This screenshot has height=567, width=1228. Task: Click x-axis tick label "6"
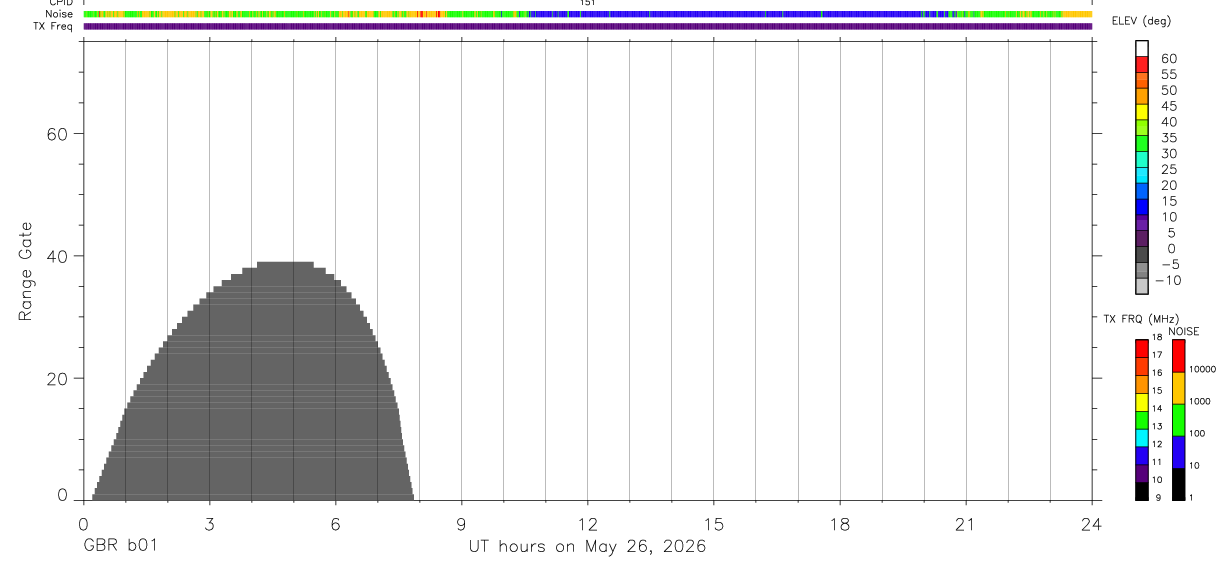coord(335,525)
